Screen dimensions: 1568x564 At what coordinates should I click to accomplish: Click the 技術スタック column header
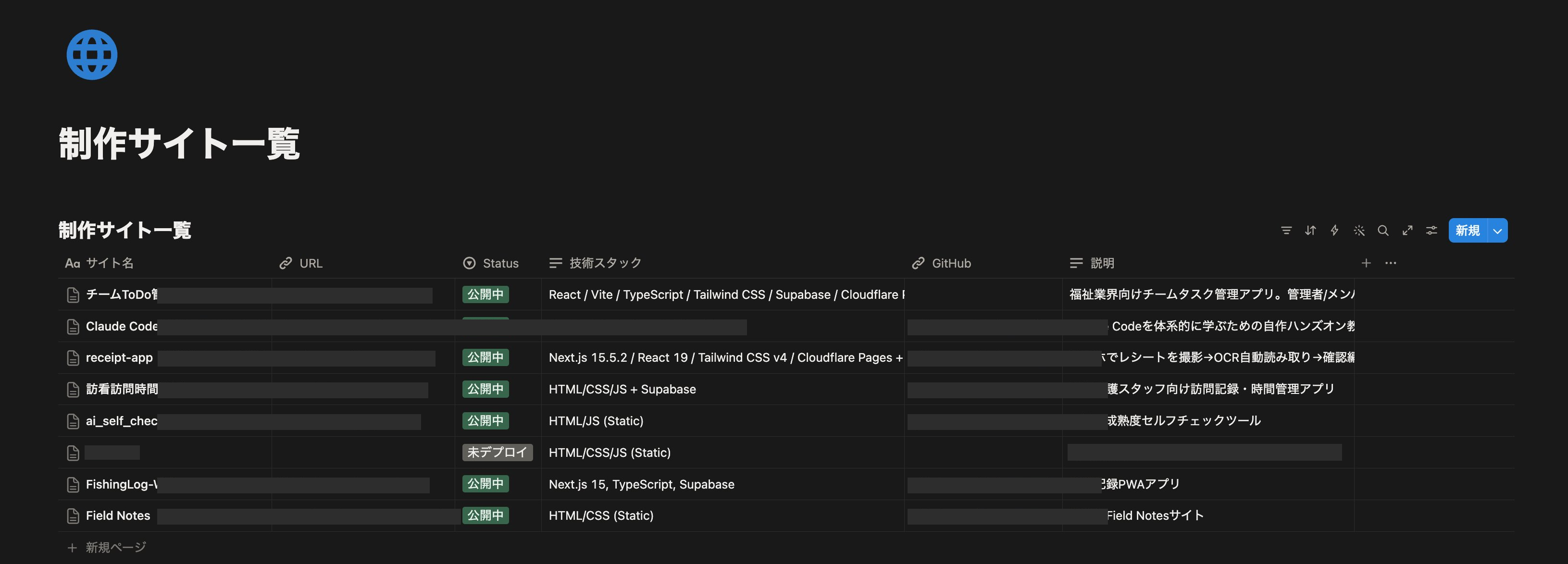coord(722,263)
